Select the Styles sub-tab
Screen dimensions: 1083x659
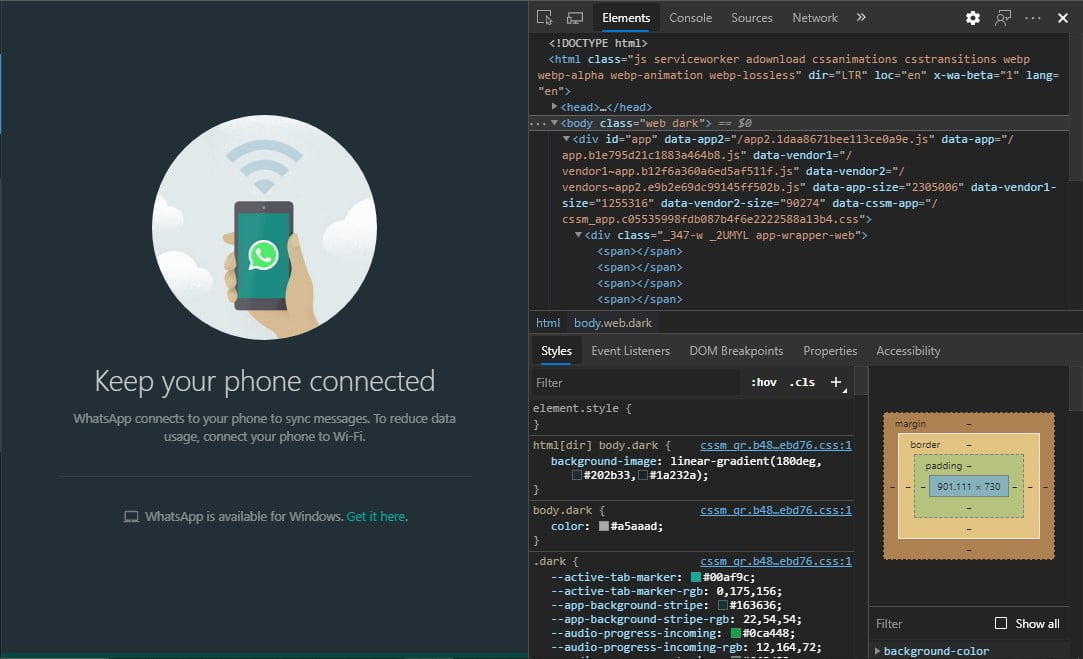coord(556,351)
